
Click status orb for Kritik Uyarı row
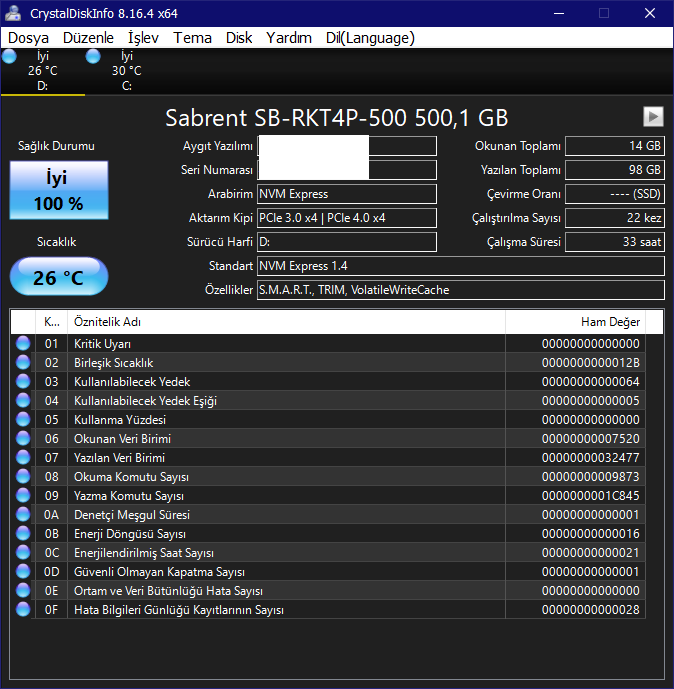(24, 344)
